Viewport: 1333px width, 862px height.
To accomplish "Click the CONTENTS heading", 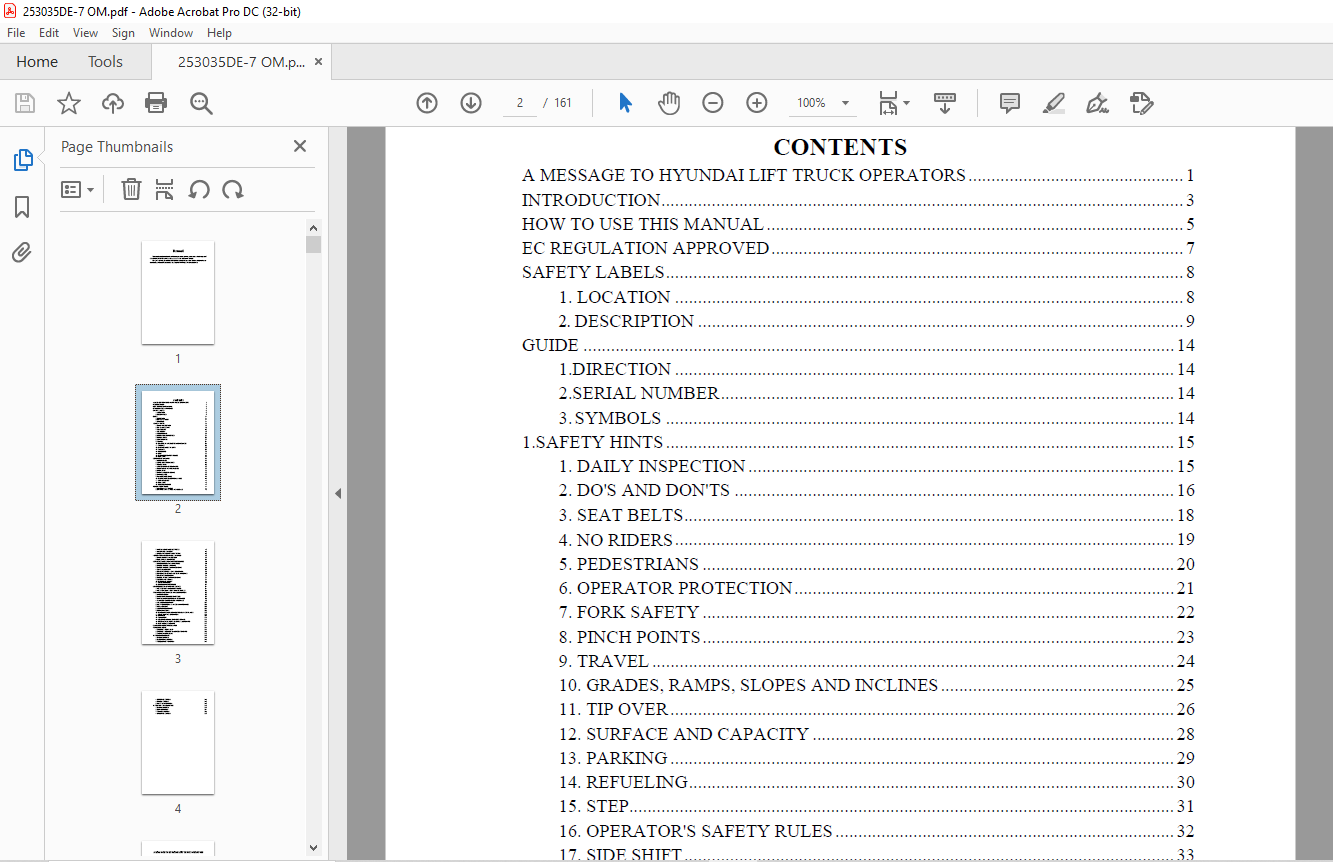I will click(x=840, y=147).
